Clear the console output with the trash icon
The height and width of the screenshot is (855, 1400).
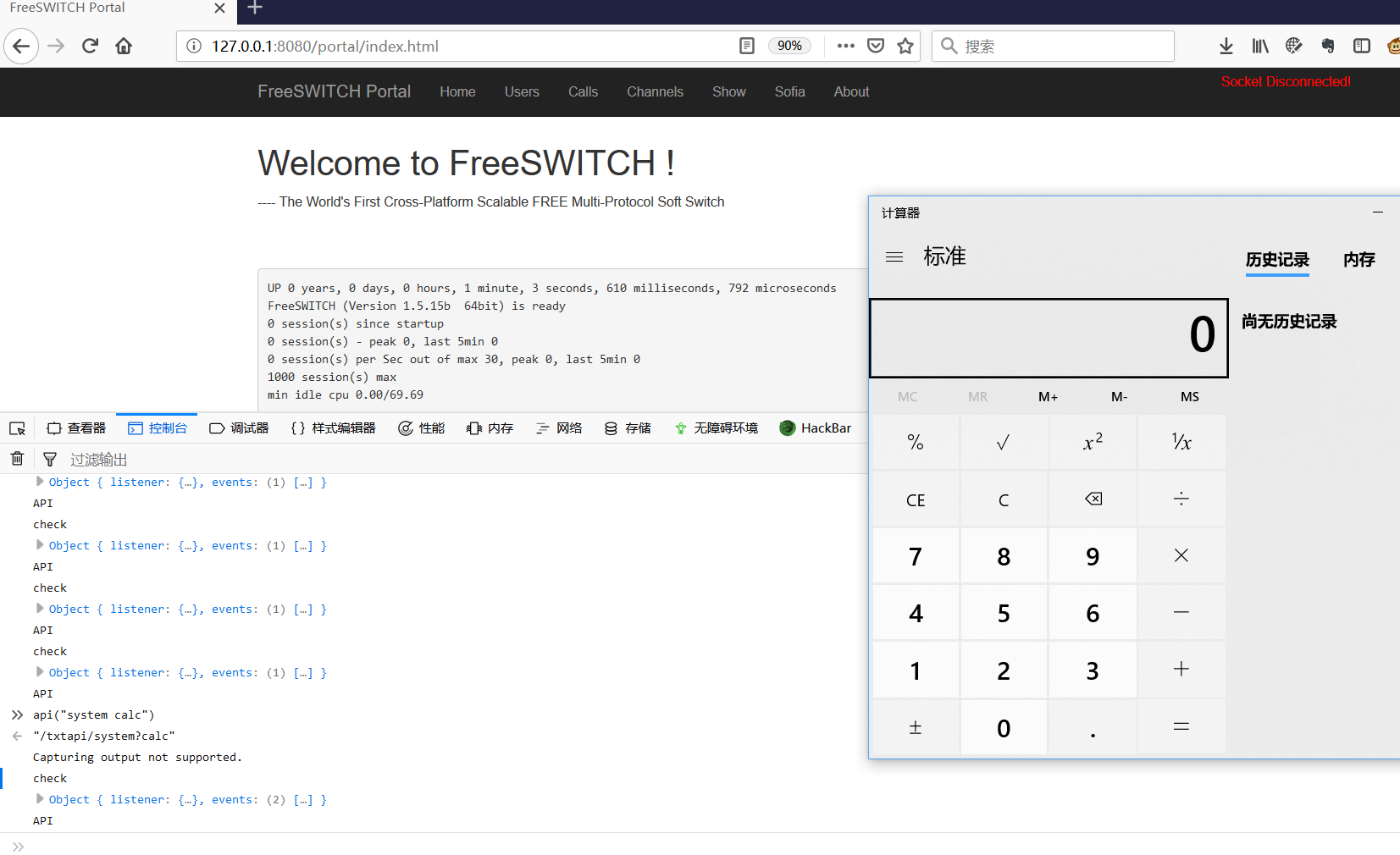(17, 459)
